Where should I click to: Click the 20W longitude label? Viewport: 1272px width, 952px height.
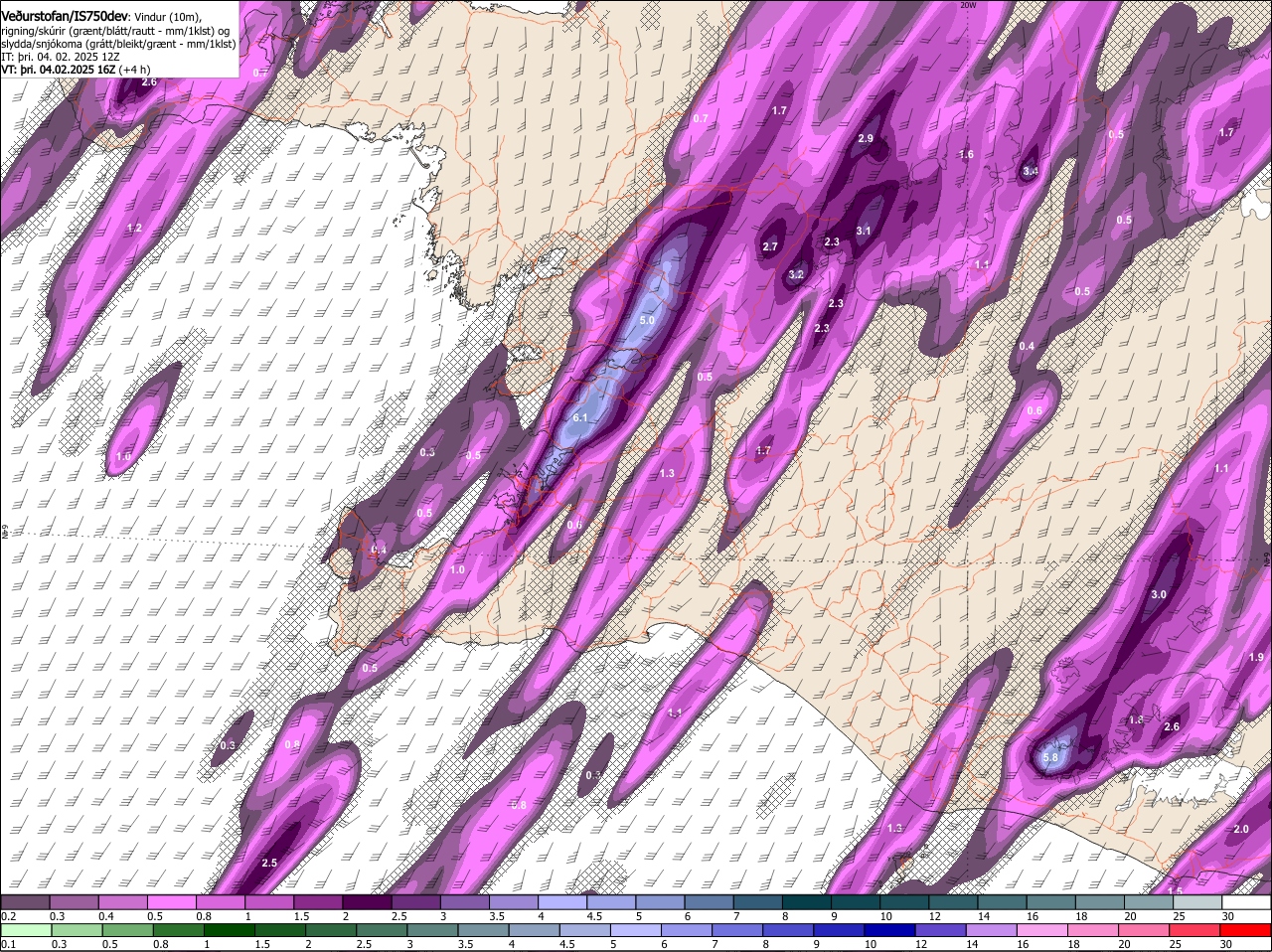click(967, 5)
